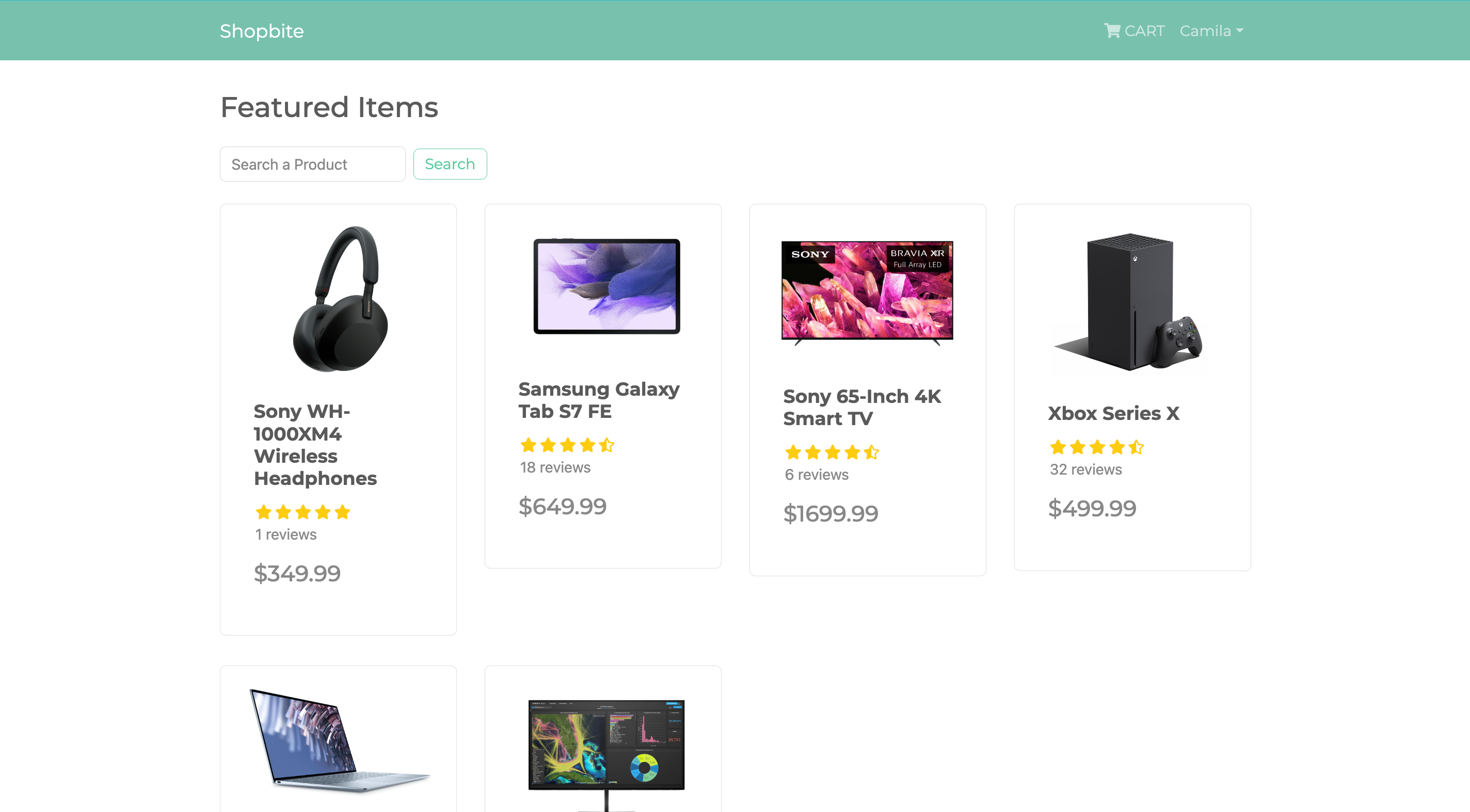1470x812 pixels.
Task: Click star rating on Sony TV
Action: pos(832,452)
